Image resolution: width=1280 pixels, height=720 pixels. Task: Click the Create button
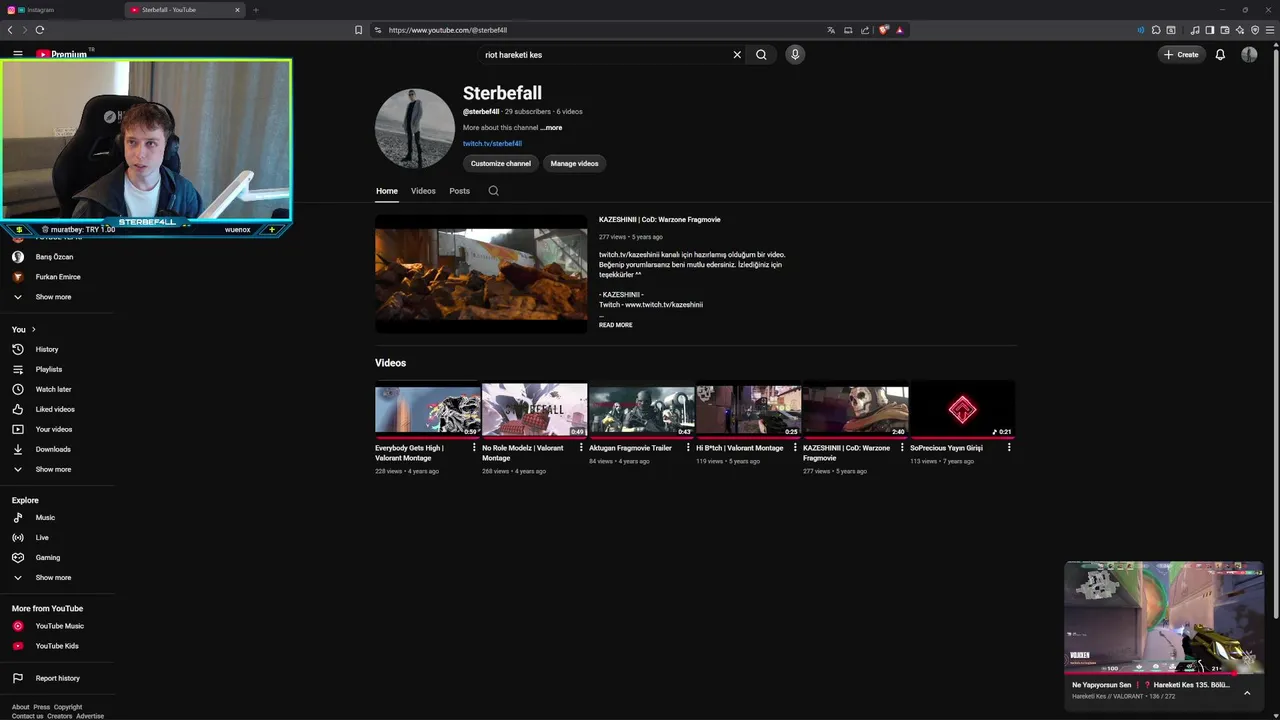tap(1181, 55)
